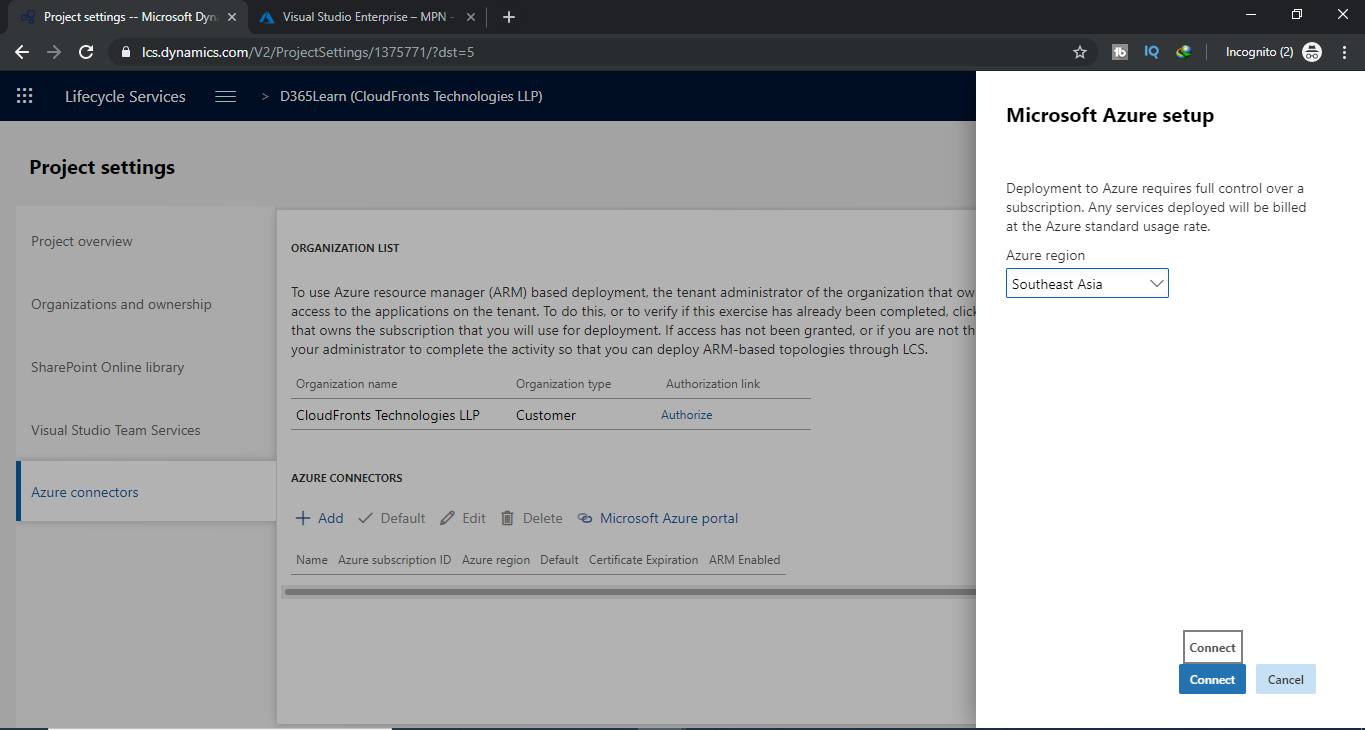Click the CloudFronts Technologies LLP organization cell
The width and height of the screenshot is (1365, 730).
pos(388,415)
